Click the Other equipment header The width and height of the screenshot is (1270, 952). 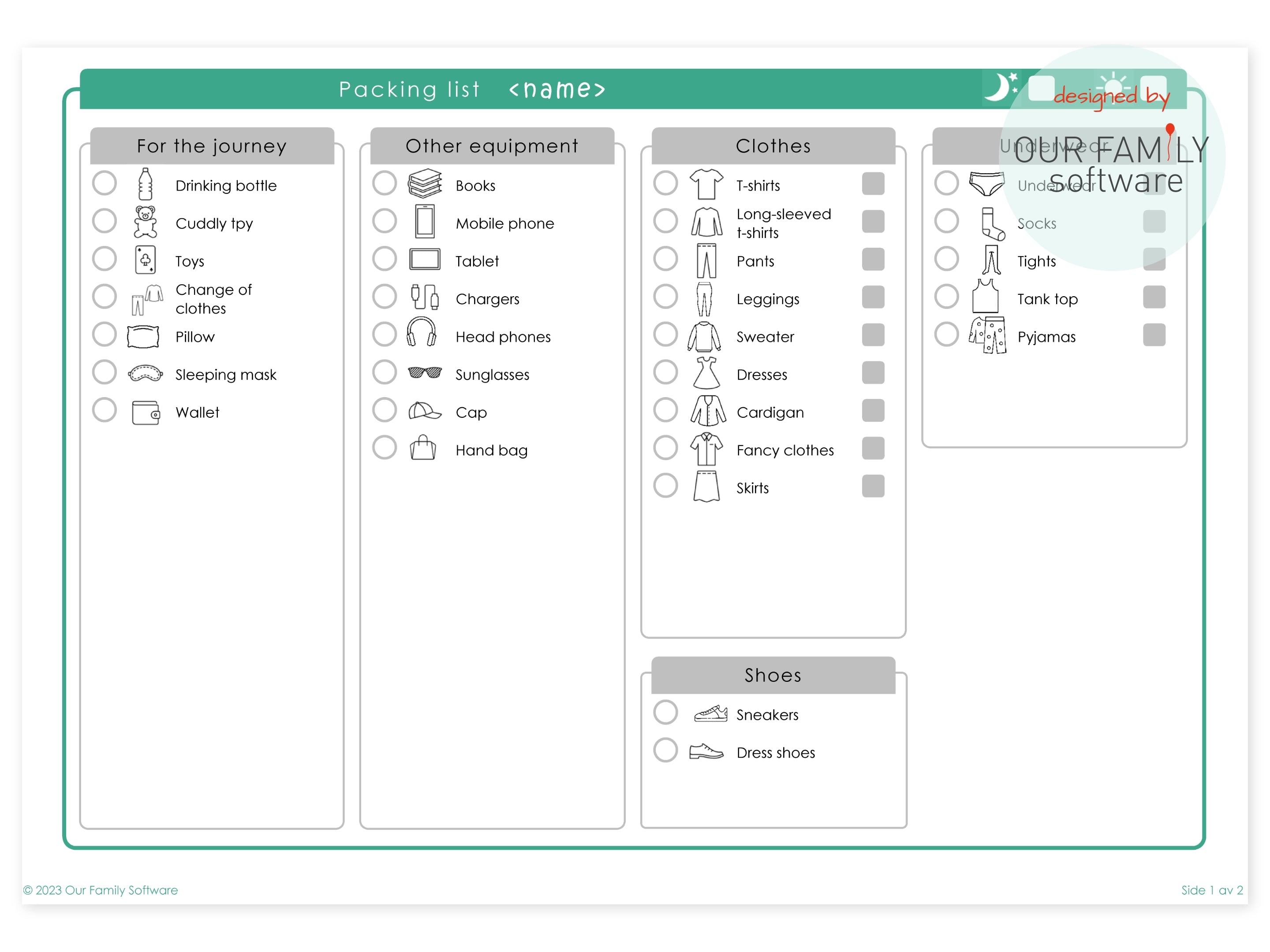tap(492, 146)
